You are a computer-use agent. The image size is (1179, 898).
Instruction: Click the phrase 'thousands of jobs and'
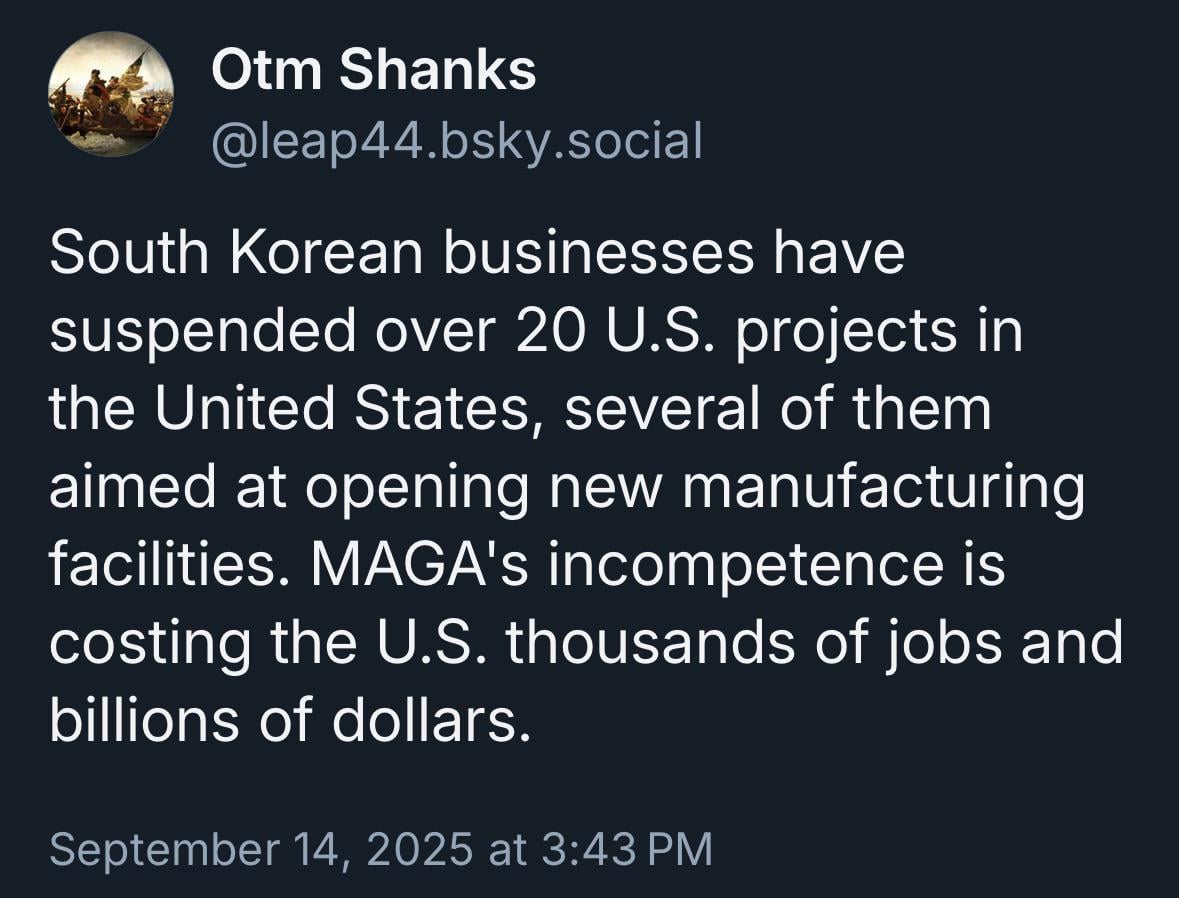coord(814,645)
